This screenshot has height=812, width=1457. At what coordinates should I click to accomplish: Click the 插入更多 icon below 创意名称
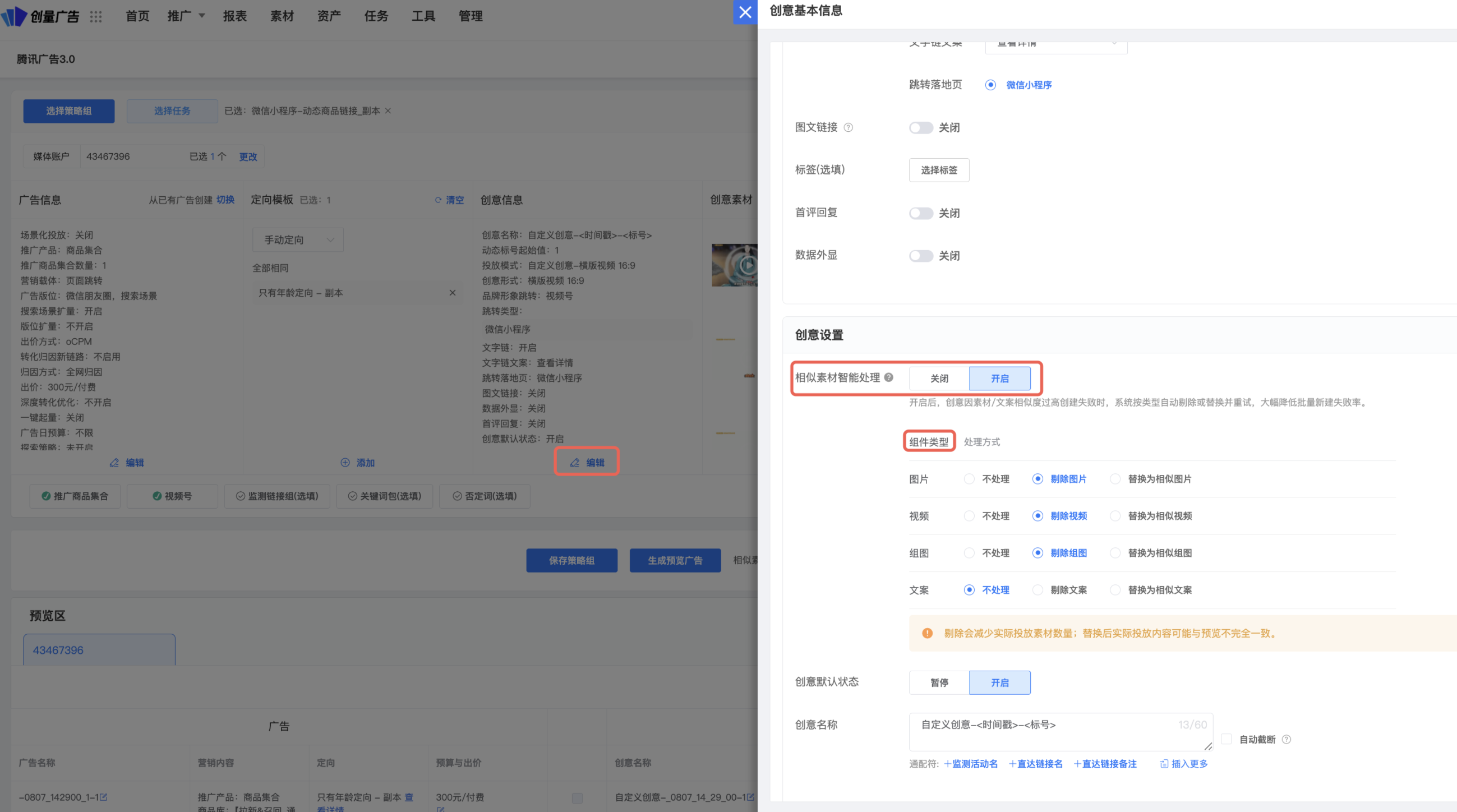click(x=1164, y=764)
